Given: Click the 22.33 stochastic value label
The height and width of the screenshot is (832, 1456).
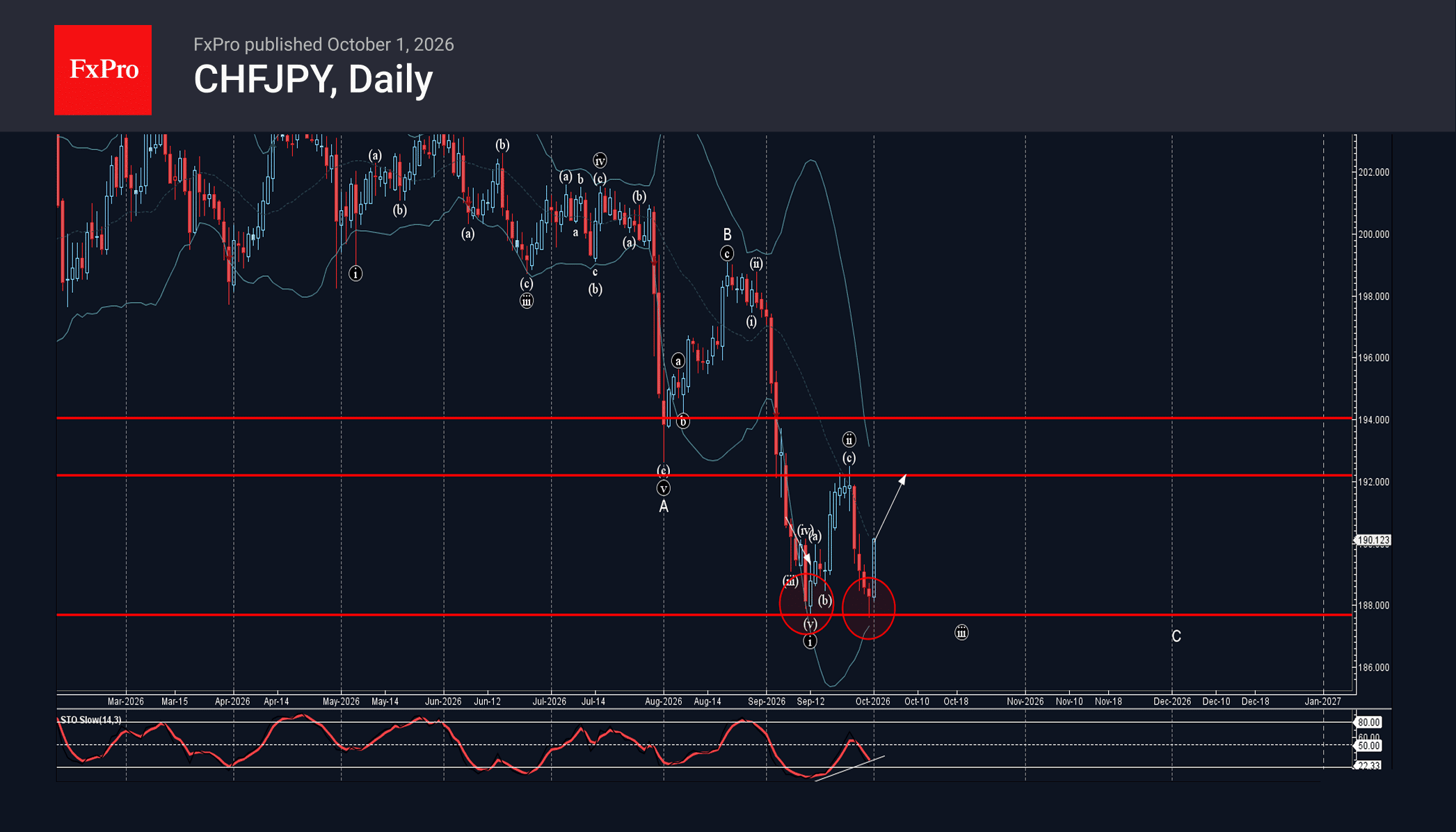Looking at the screenshot, I should pyautogui.click(x=1368, y=765).
